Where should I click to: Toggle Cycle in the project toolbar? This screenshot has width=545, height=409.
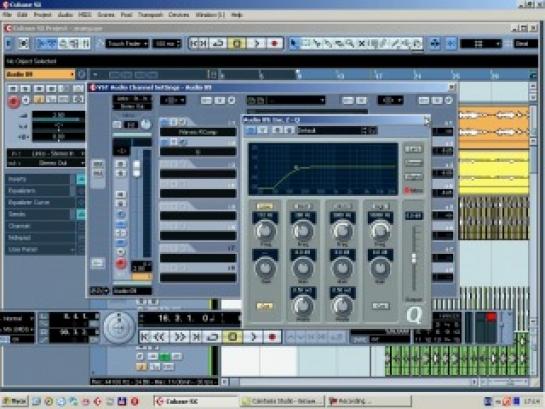pyautogui.click(x=218, y=43)
